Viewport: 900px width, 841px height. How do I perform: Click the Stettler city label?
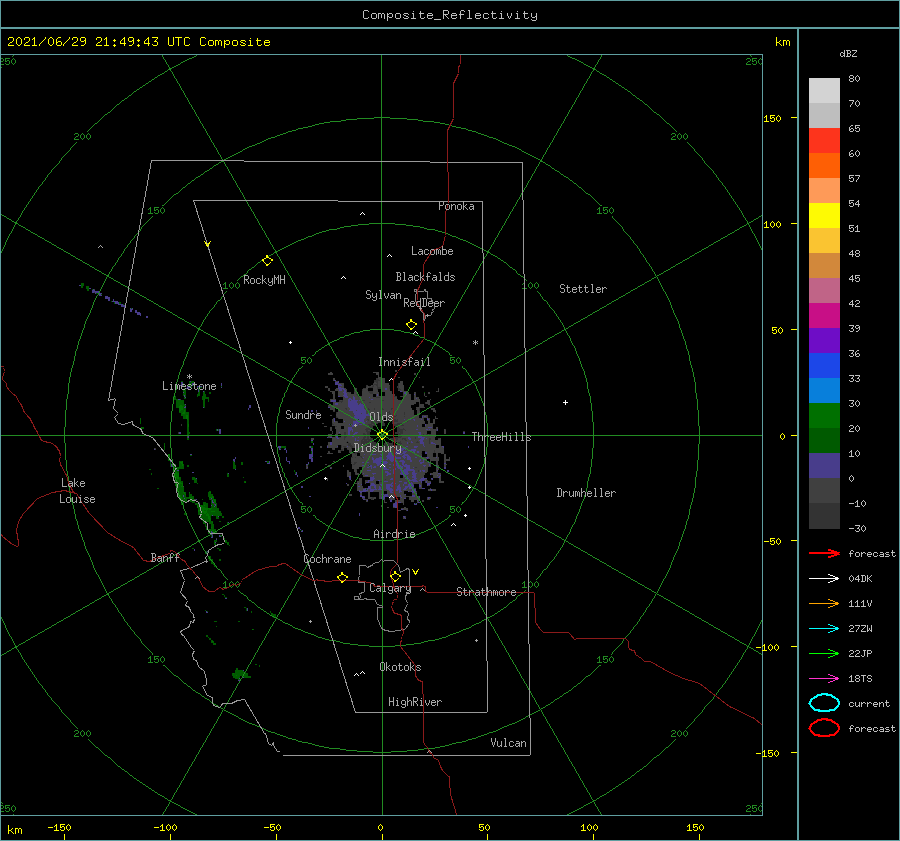(583, 289)
